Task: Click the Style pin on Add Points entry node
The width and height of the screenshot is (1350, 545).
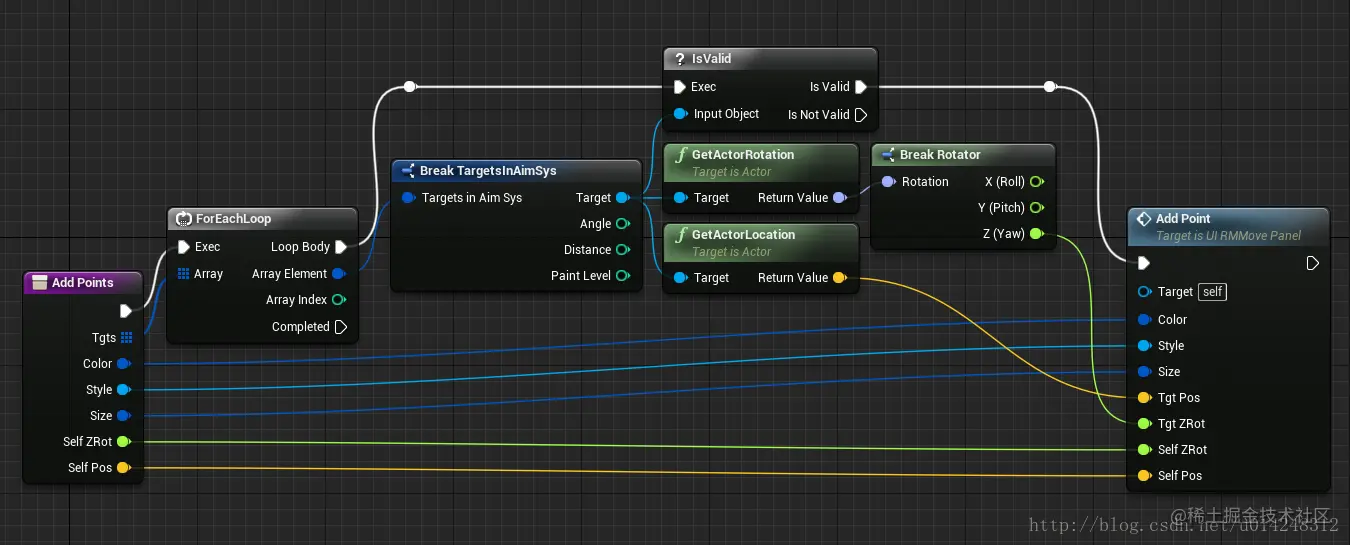Action: click(x=123, y=390)
